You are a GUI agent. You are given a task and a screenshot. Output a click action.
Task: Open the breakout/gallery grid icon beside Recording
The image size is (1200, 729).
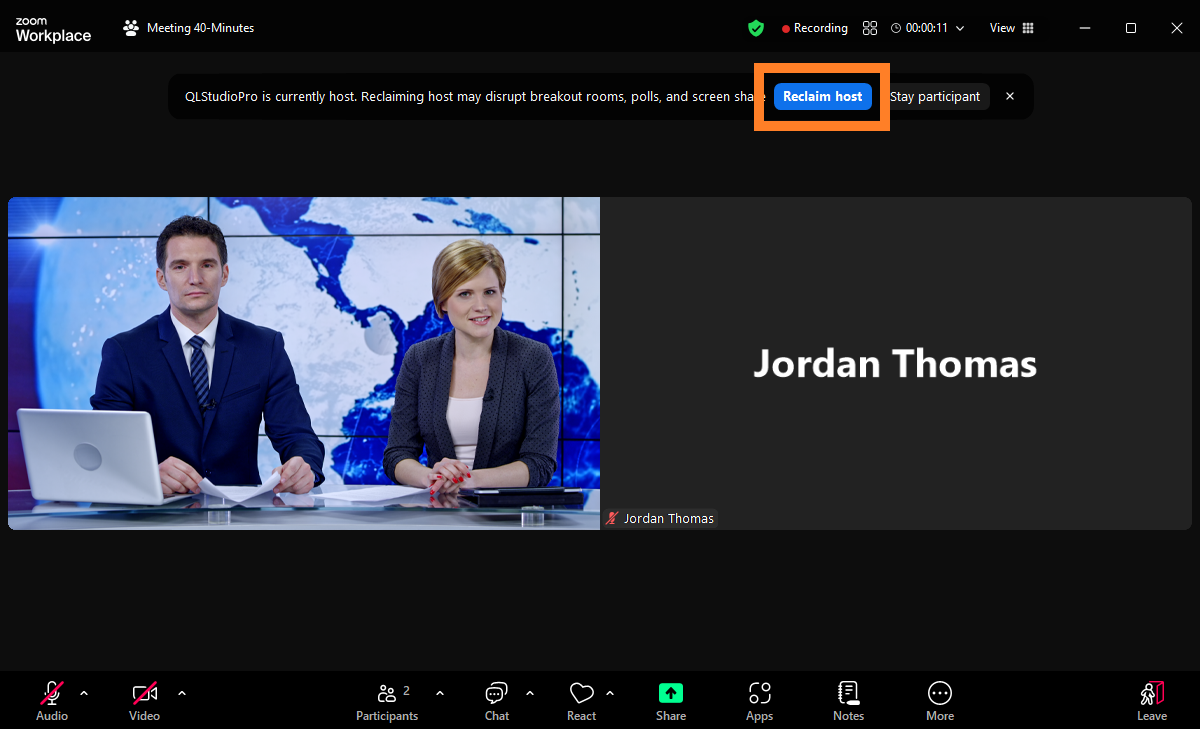[x=870, y=28]
